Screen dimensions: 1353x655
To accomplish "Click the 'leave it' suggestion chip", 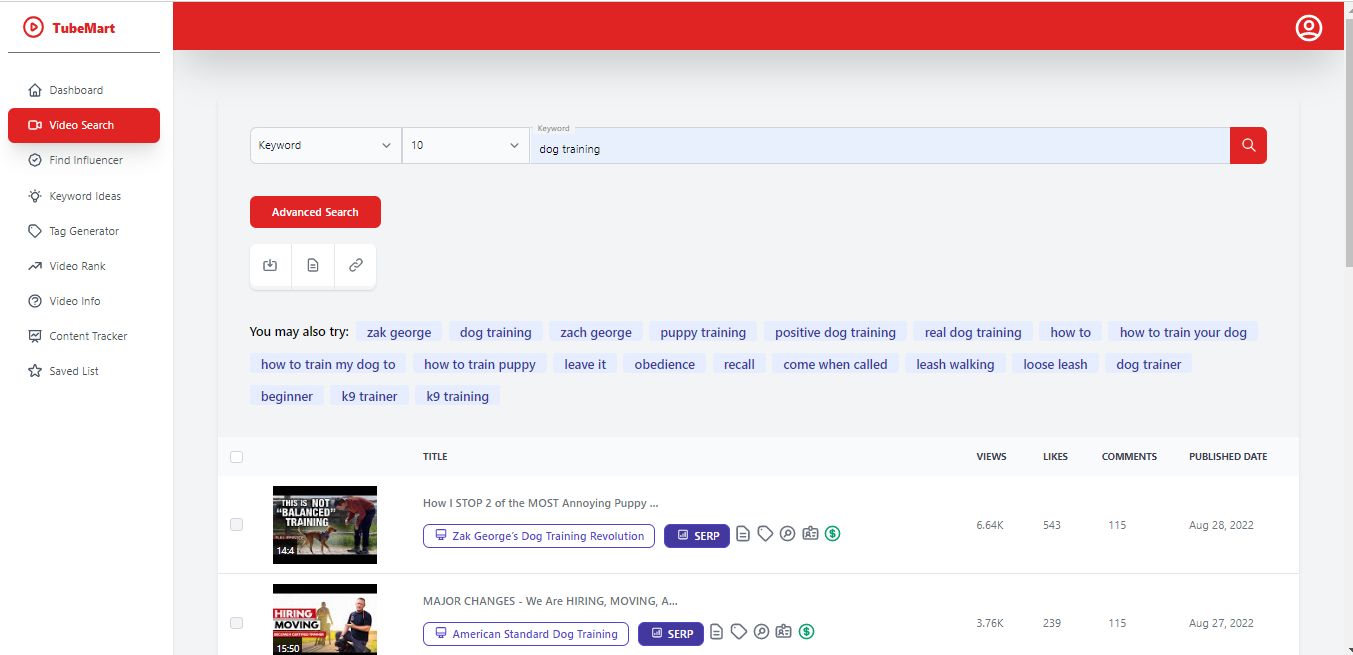I will tap(585, 364).
